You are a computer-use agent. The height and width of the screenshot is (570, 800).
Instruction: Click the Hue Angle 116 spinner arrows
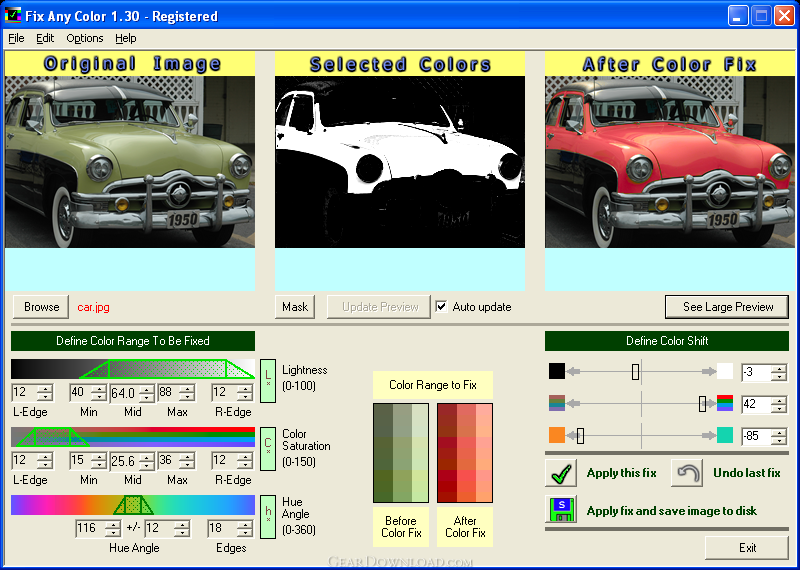113,529
